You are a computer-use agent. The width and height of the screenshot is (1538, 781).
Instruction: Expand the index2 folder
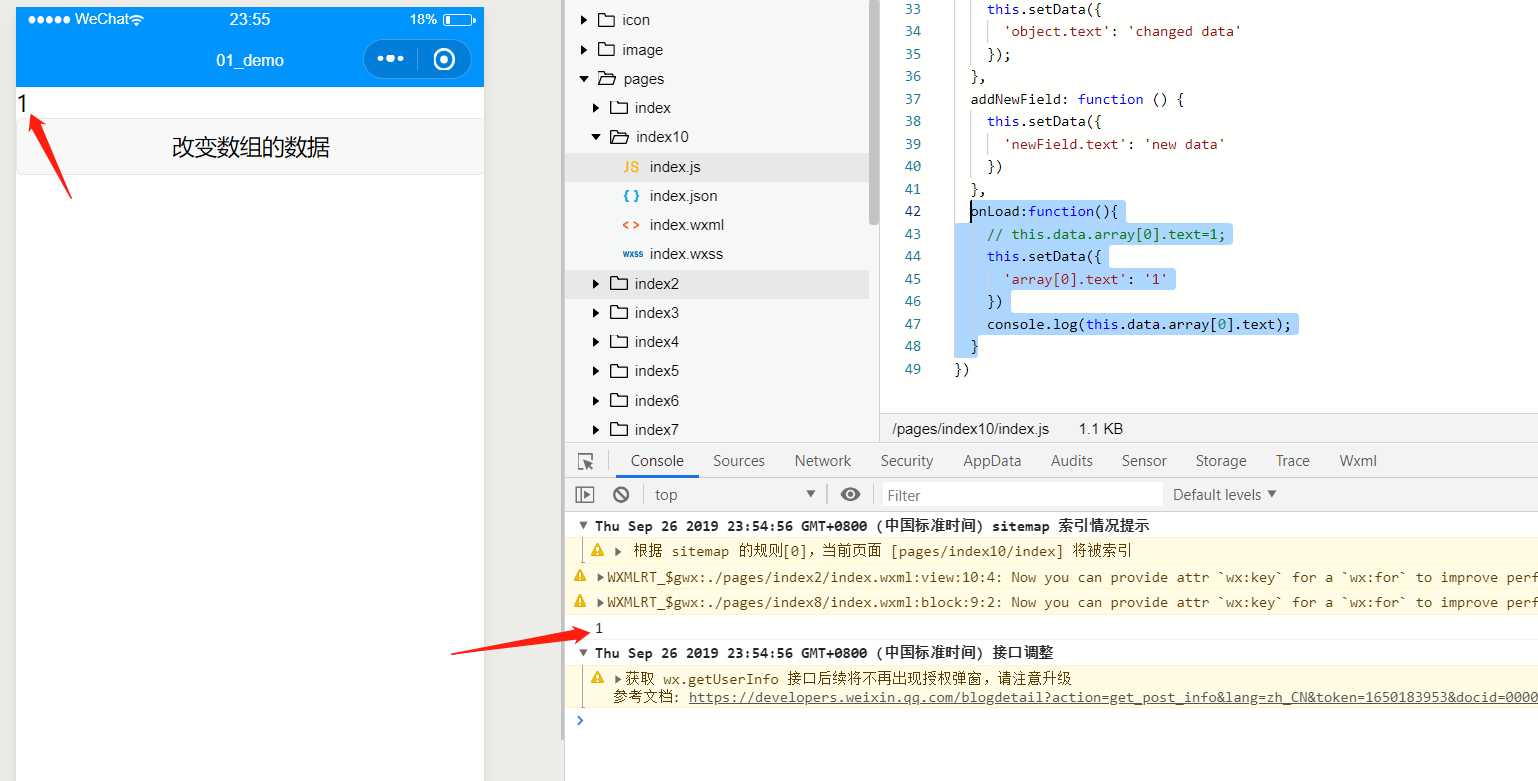coord(596,284)
